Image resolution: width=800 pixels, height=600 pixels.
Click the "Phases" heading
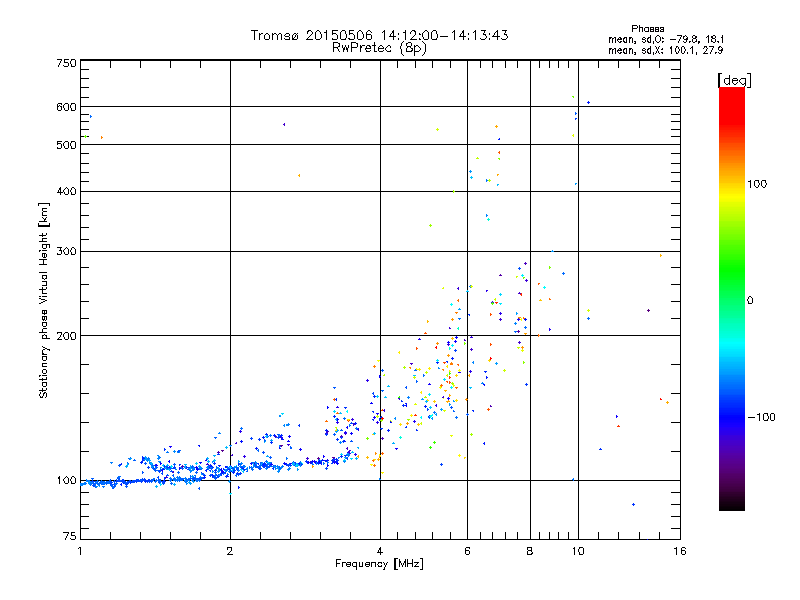(x=647, y=29)
